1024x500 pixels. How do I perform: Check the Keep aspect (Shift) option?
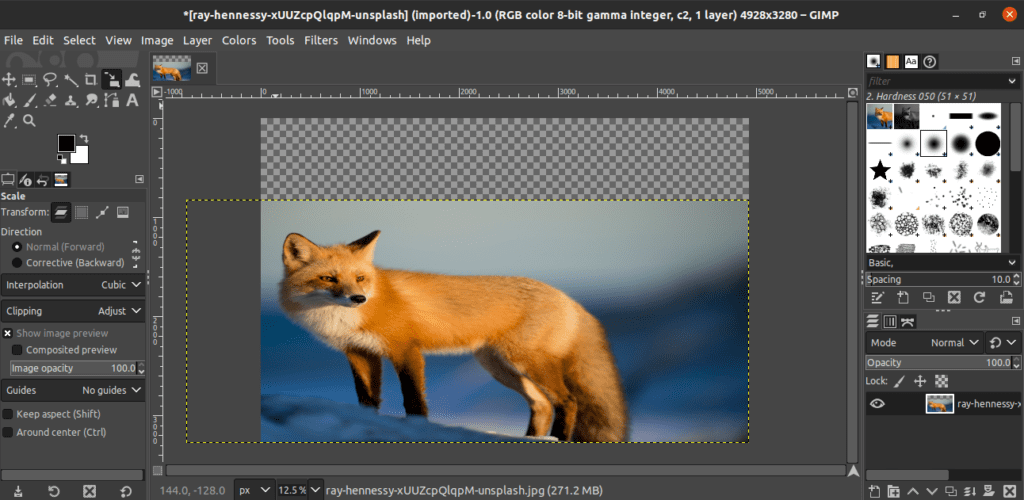point(8,414)
